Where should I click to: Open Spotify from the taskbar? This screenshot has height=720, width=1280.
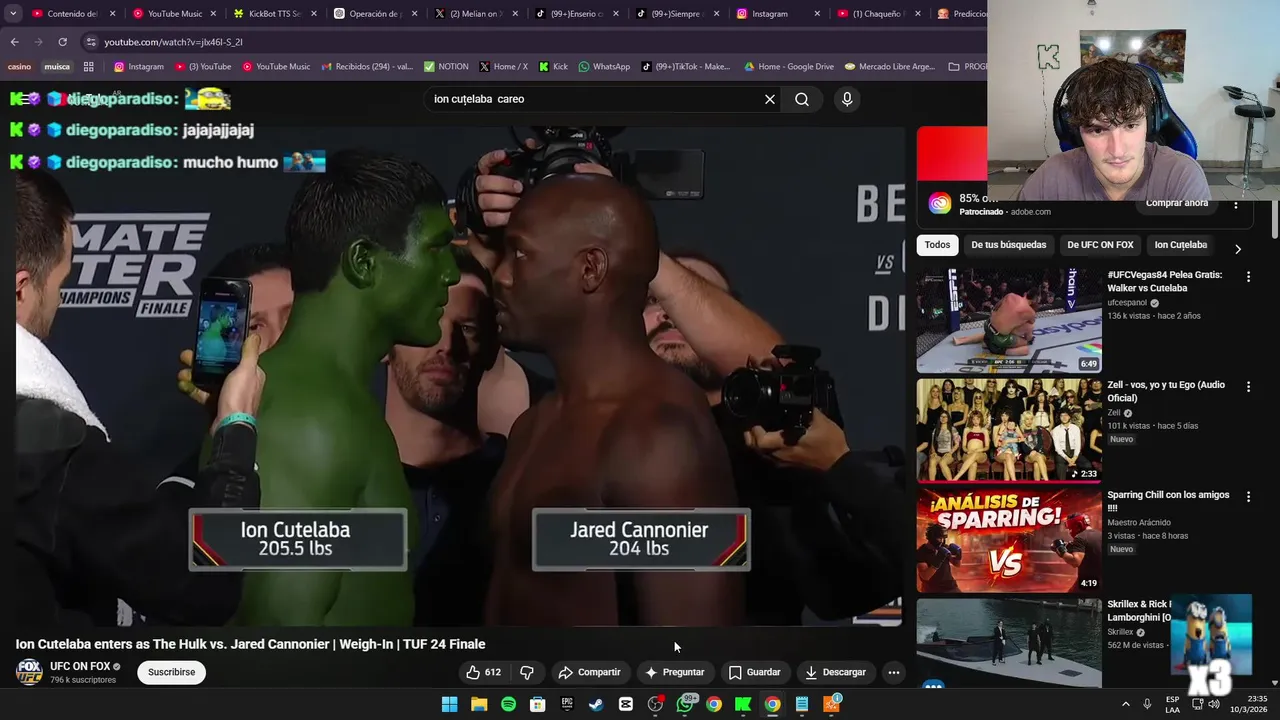[508, 704]
